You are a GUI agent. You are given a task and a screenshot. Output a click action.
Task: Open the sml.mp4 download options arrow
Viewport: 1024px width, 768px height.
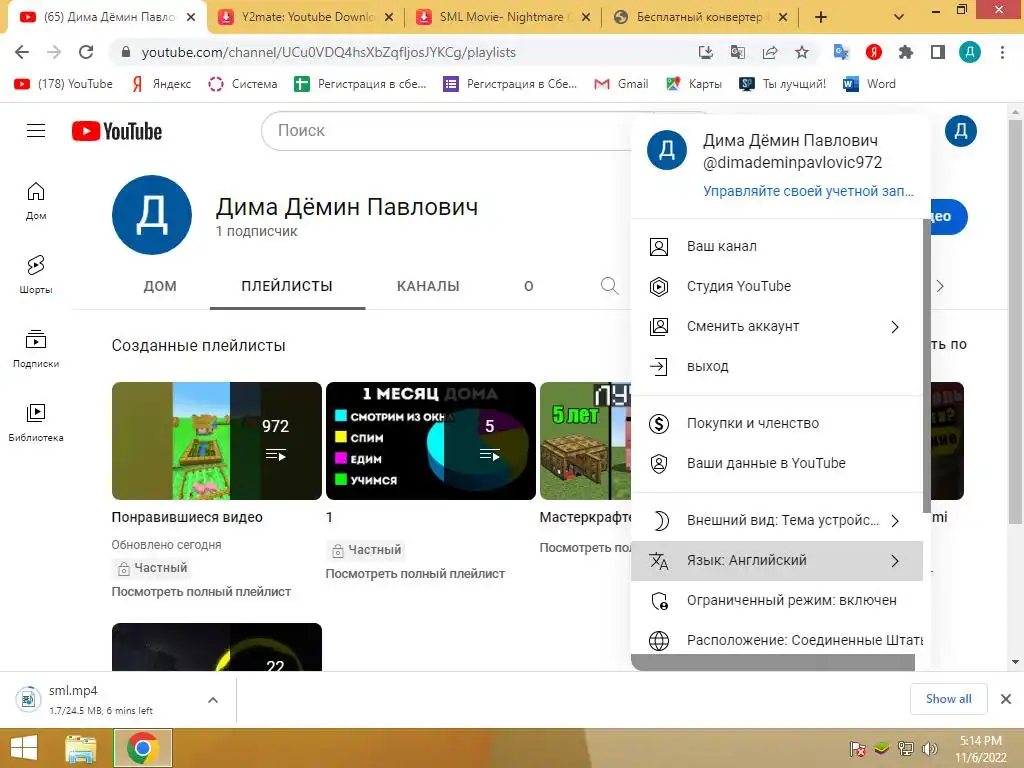(213, 700)
